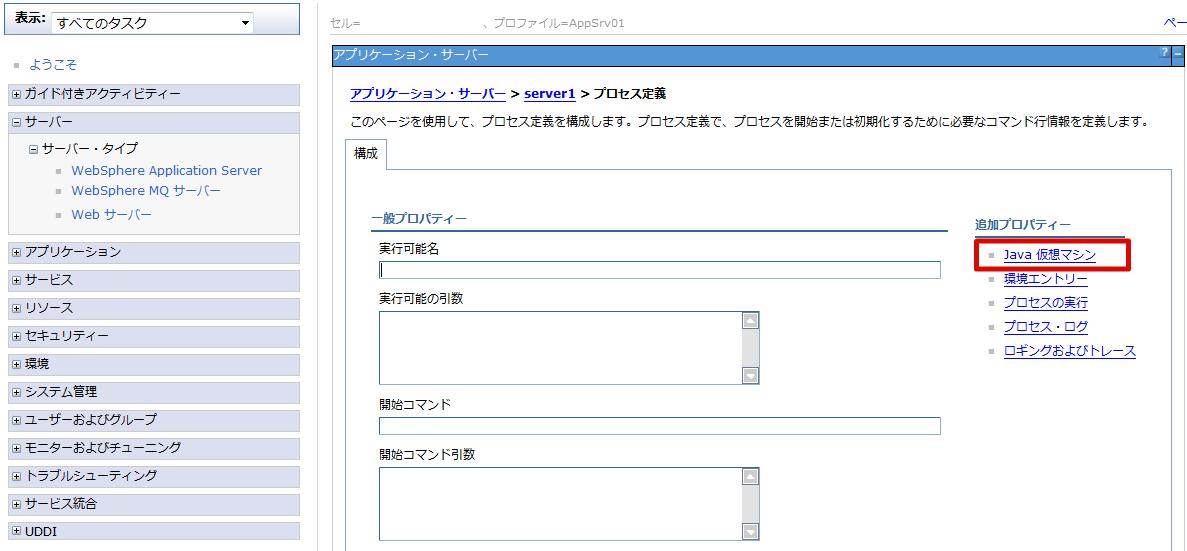
Task: Click the help question mark icon
Action: tap(1164, 52)
